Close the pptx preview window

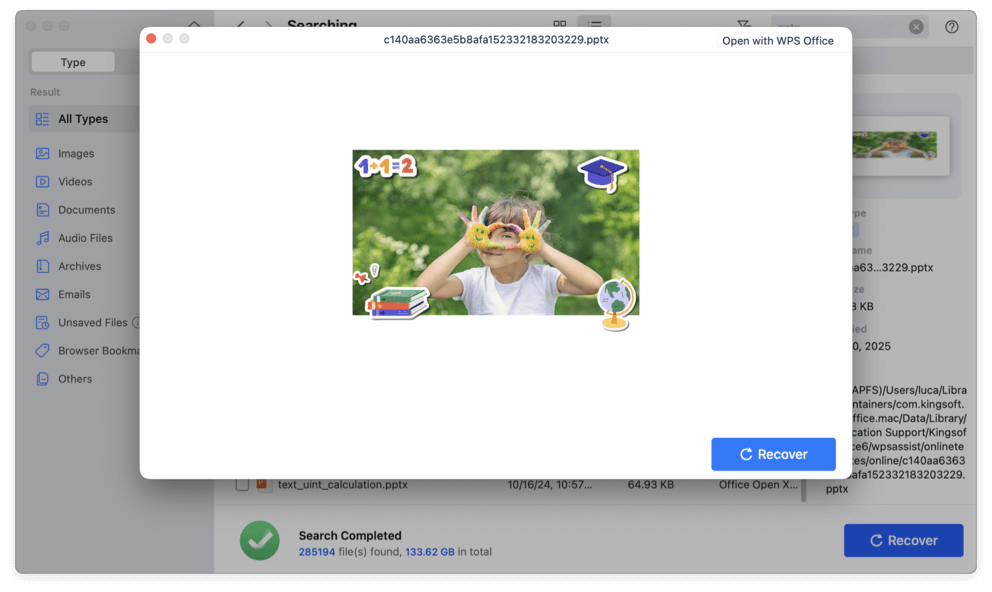pos(151,39)
